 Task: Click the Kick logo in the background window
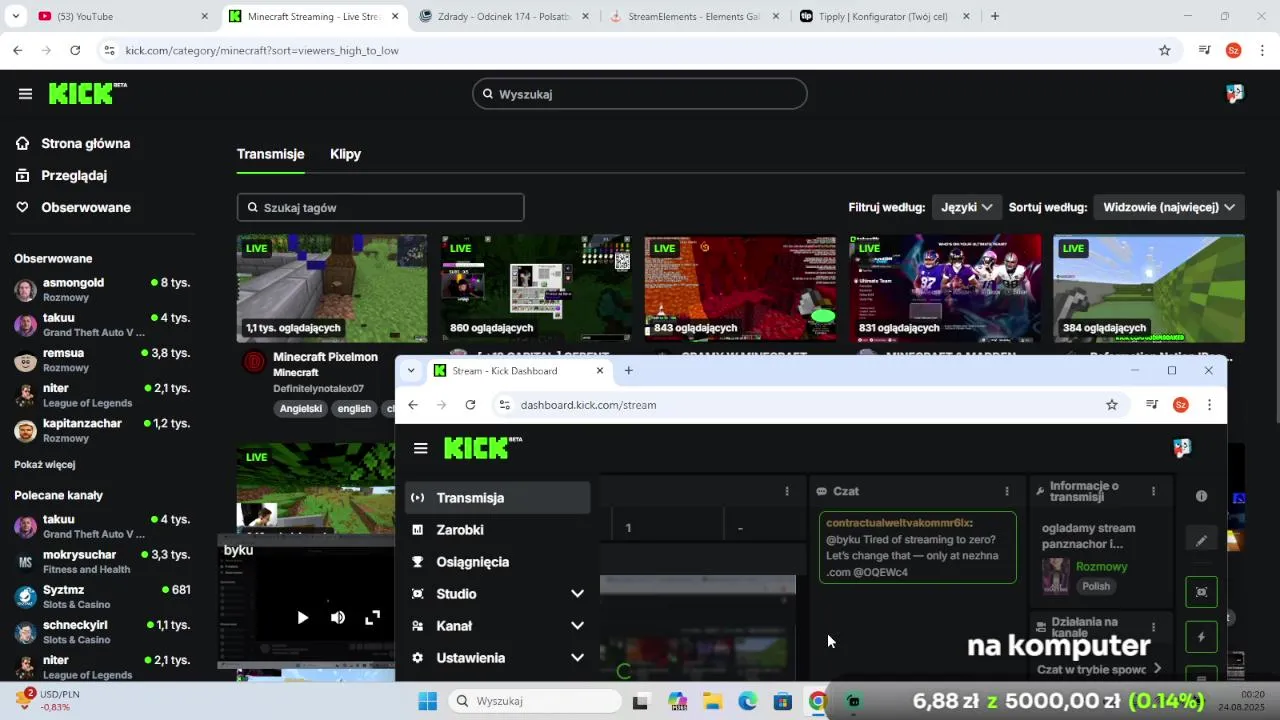tap(88, 93)
